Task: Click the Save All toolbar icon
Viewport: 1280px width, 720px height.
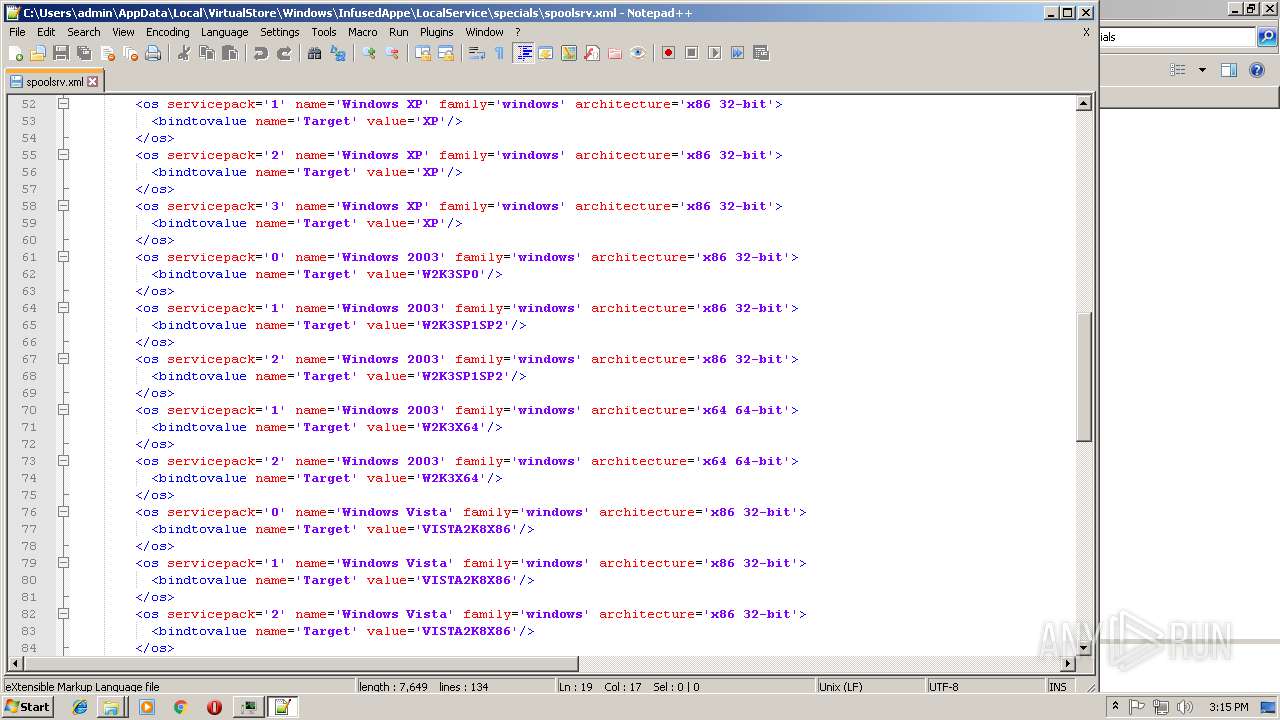Action: tap(84, 53)
